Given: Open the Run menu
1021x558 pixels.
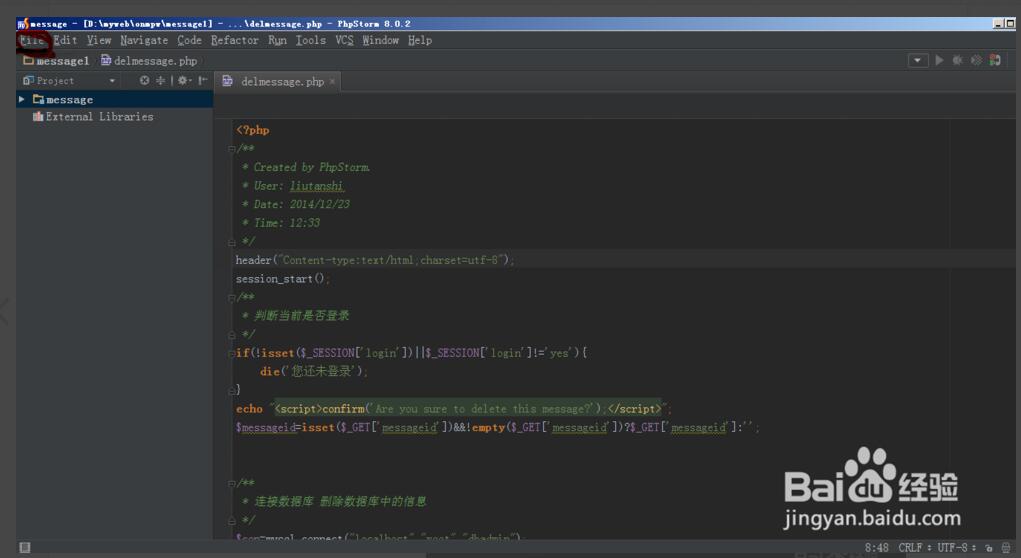Looking at the screenshot, I should pyautogui.click(x=277, y=40).
